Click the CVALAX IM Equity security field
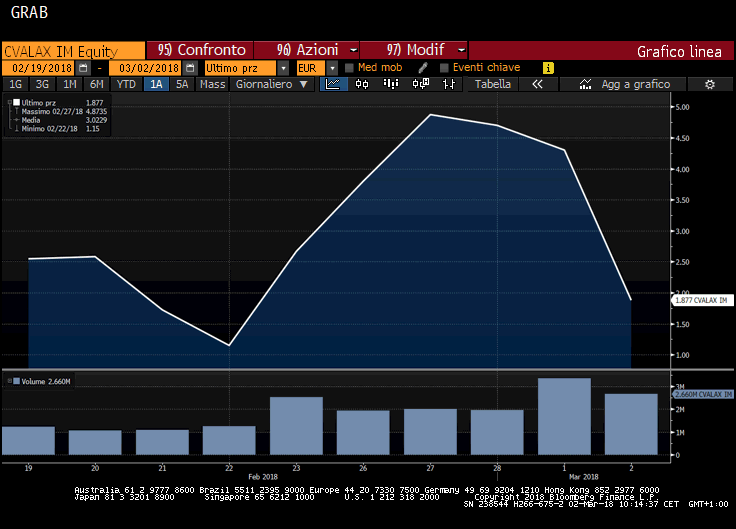Screen dimensions: 736x529 click(61, 50)
